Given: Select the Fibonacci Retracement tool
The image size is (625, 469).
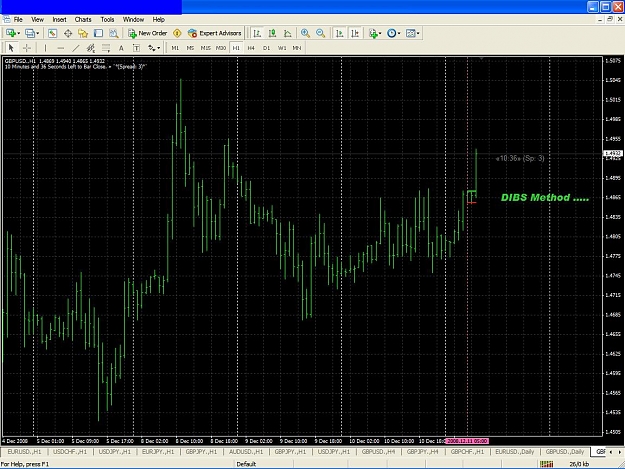Looking at the screenshot, I should point(106,48).
